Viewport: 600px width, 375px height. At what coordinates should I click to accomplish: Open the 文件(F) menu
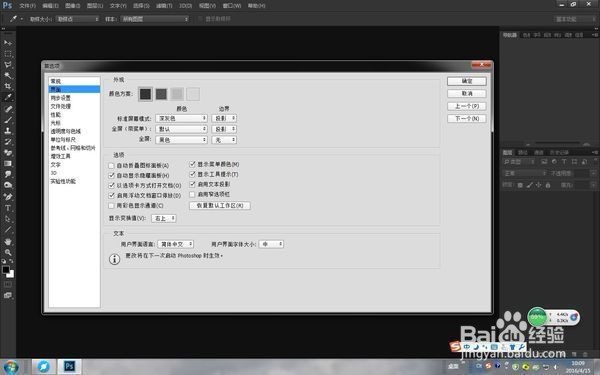(27, 6)
